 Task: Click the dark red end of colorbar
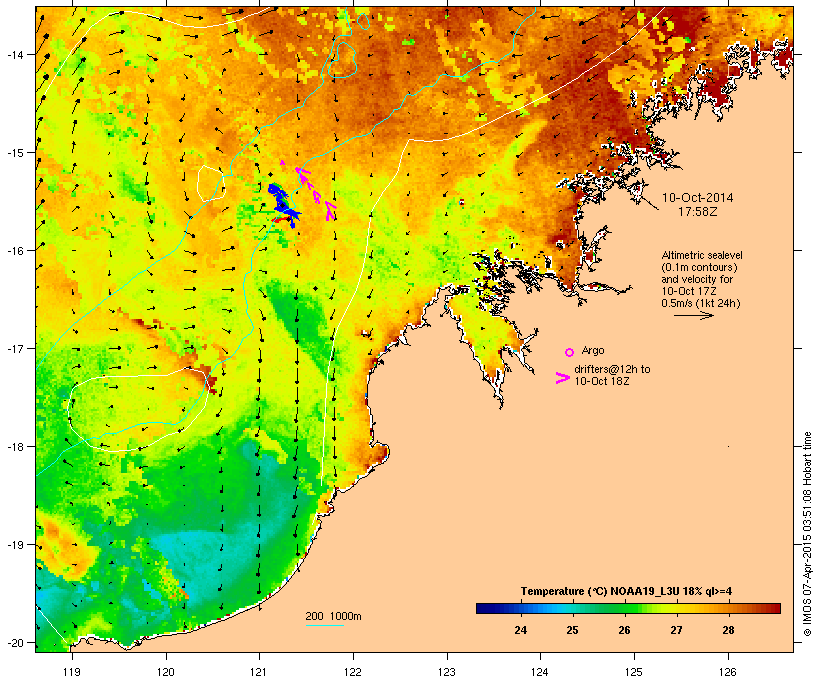tap(775, 608)
